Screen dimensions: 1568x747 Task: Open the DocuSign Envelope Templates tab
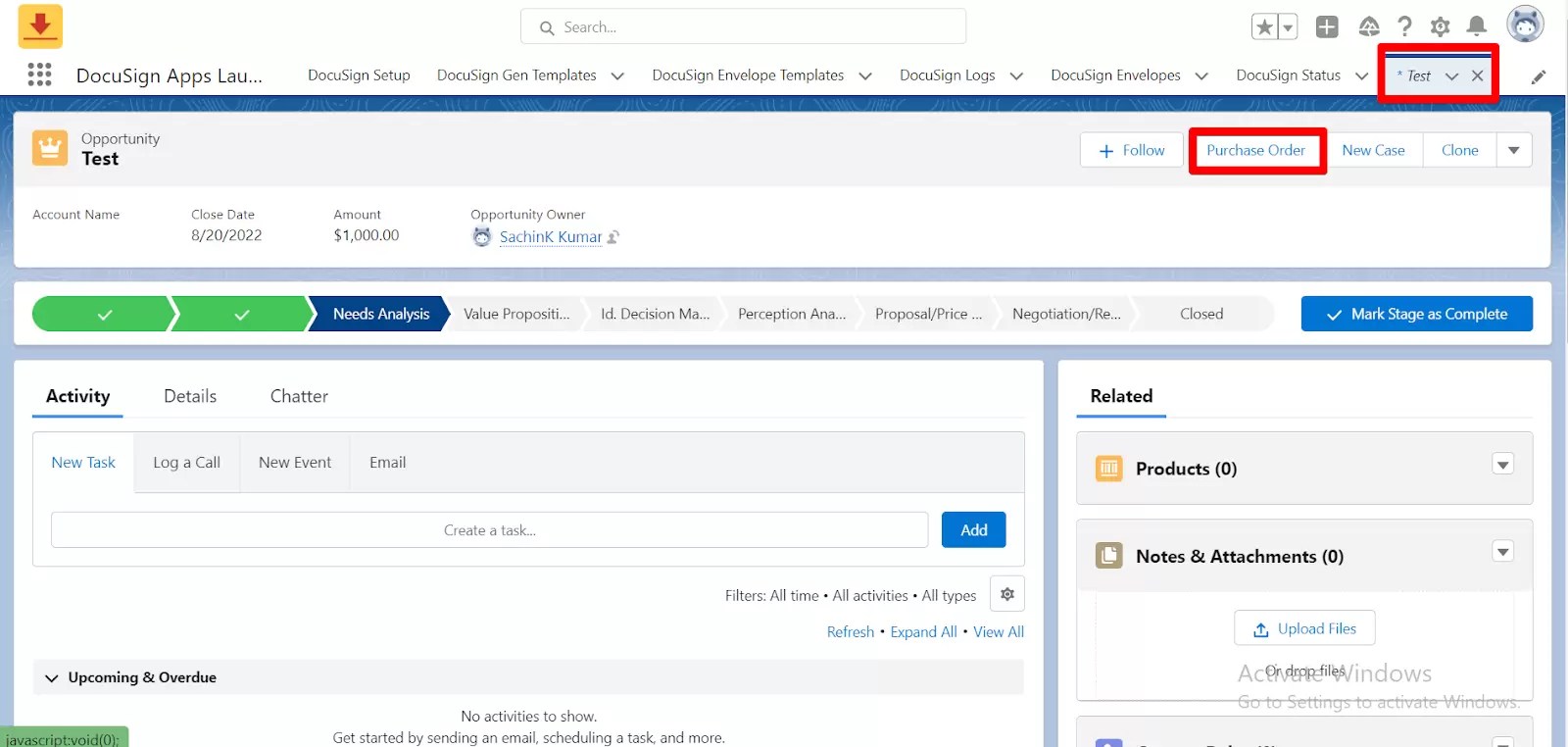[x=748, y=75]
